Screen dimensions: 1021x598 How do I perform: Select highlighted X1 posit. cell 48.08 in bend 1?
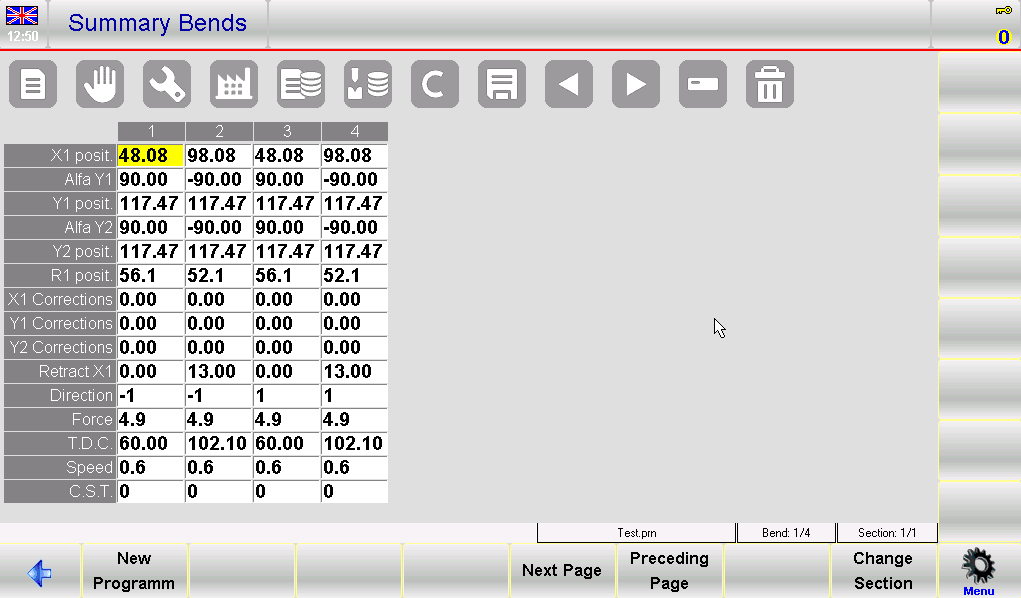pos(150,156)
